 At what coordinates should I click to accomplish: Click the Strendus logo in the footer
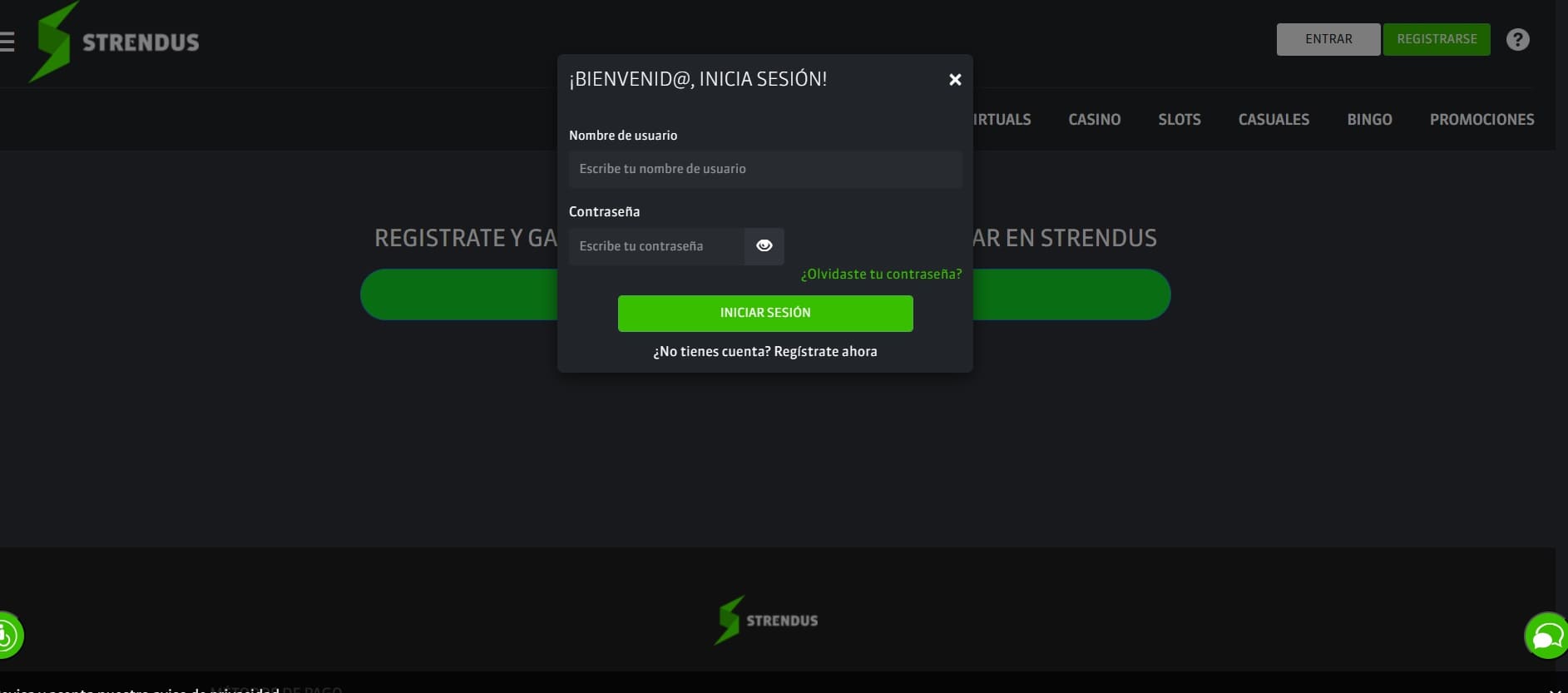coord(766,620)
